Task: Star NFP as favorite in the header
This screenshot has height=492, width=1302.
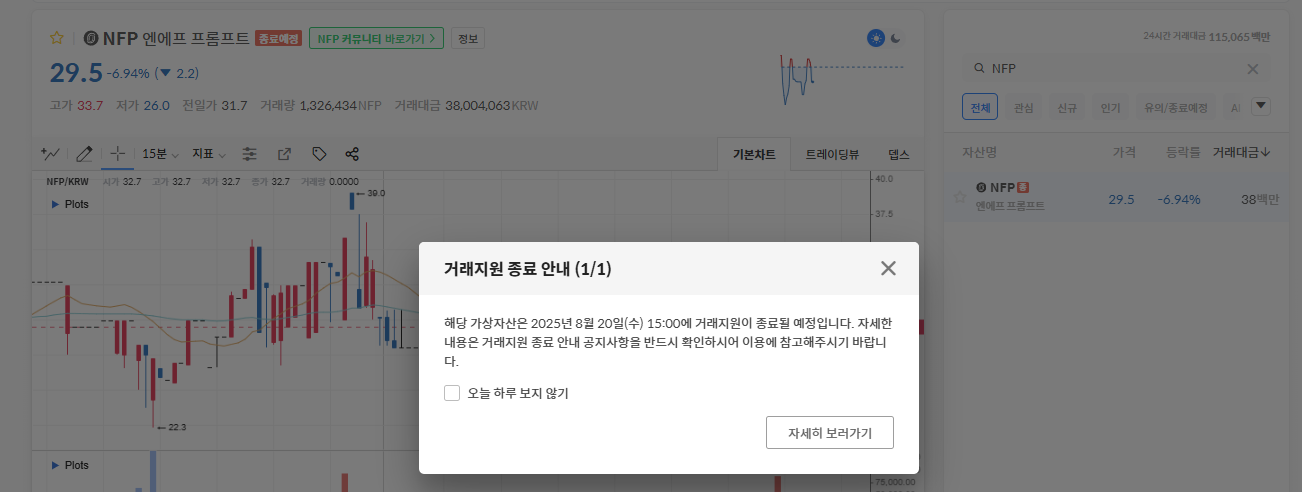Action: click(x=57, y=38)
